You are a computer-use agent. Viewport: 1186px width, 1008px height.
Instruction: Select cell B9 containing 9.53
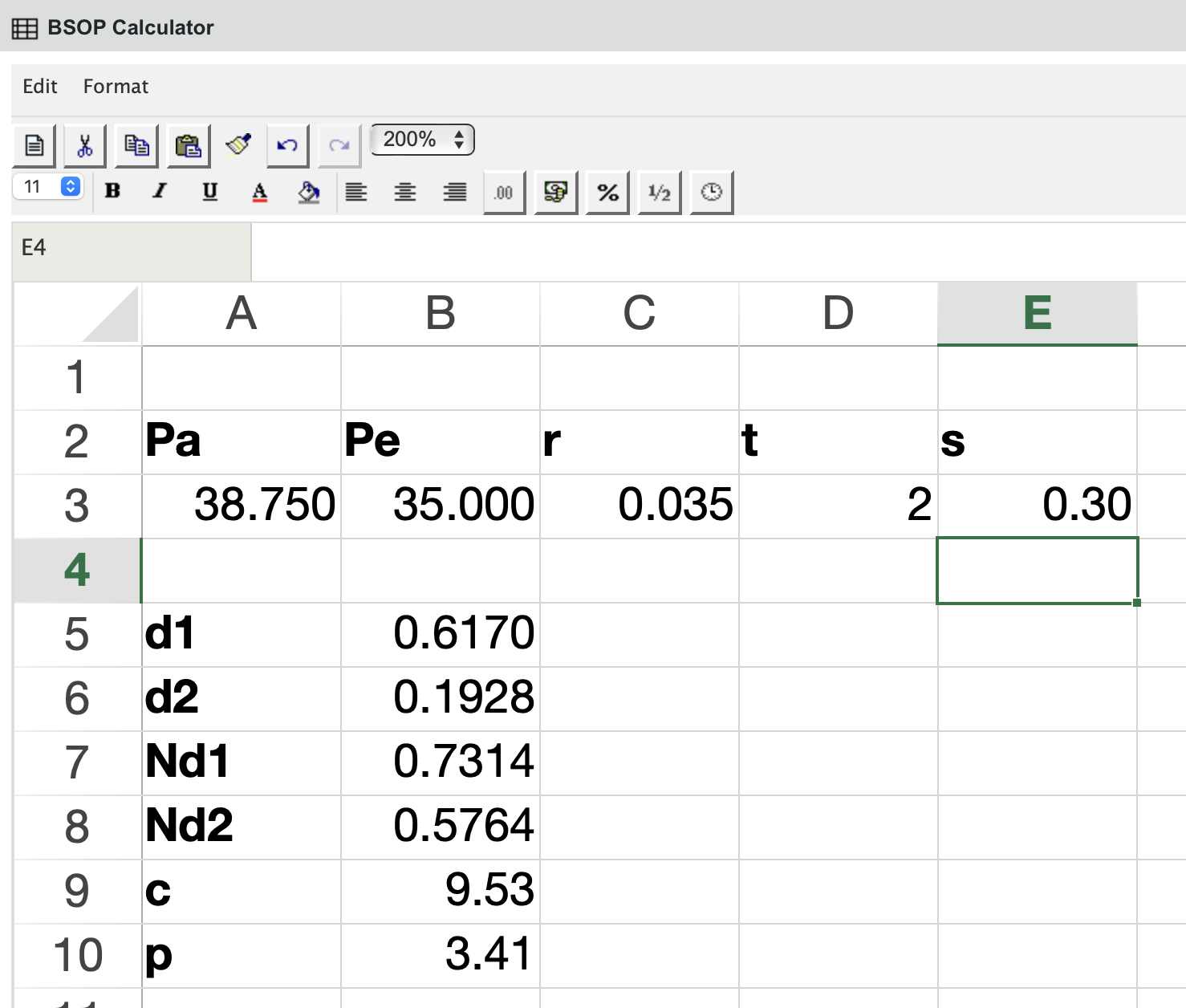click(x=441, y=891)
